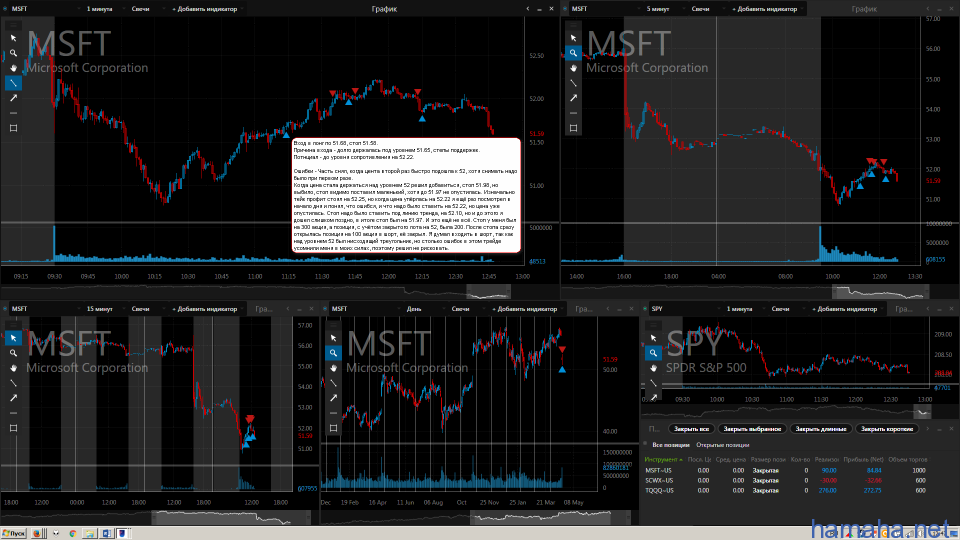This screenshot has height=540, width=960.
Task: Select the rectangle tool in MSFT 1-minute chart
Action: point(13,128)
